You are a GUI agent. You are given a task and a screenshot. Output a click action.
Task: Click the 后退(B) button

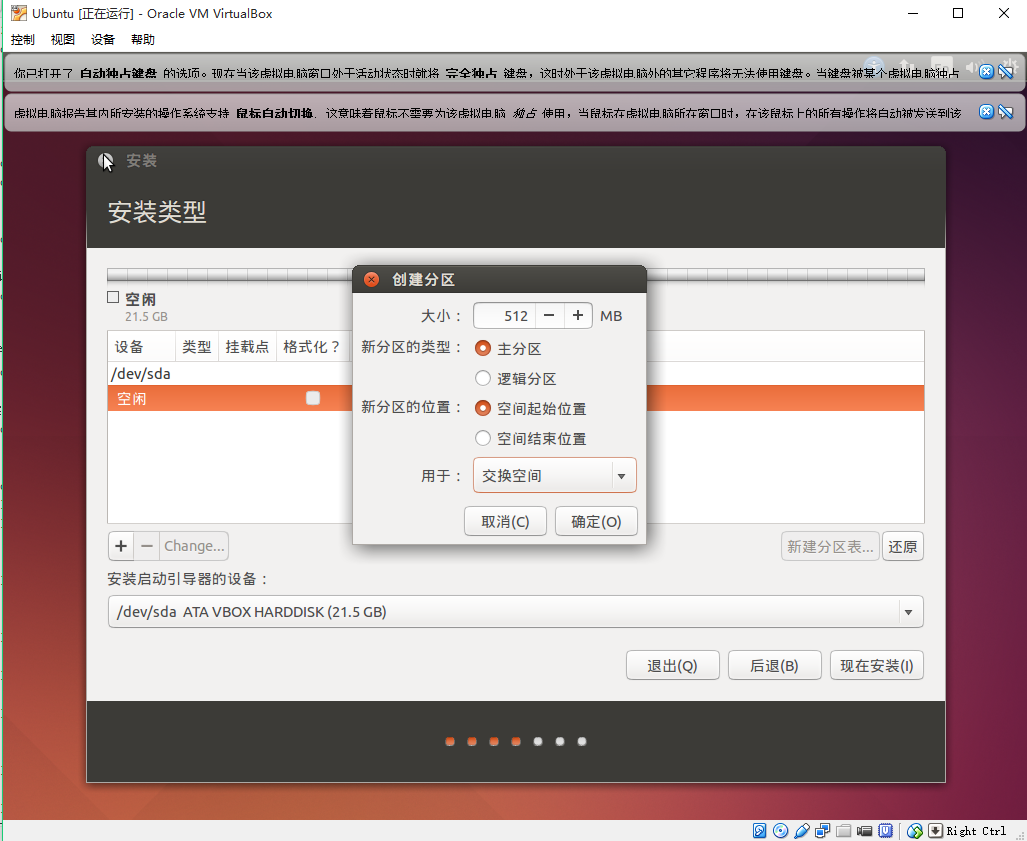pos(774,665)
